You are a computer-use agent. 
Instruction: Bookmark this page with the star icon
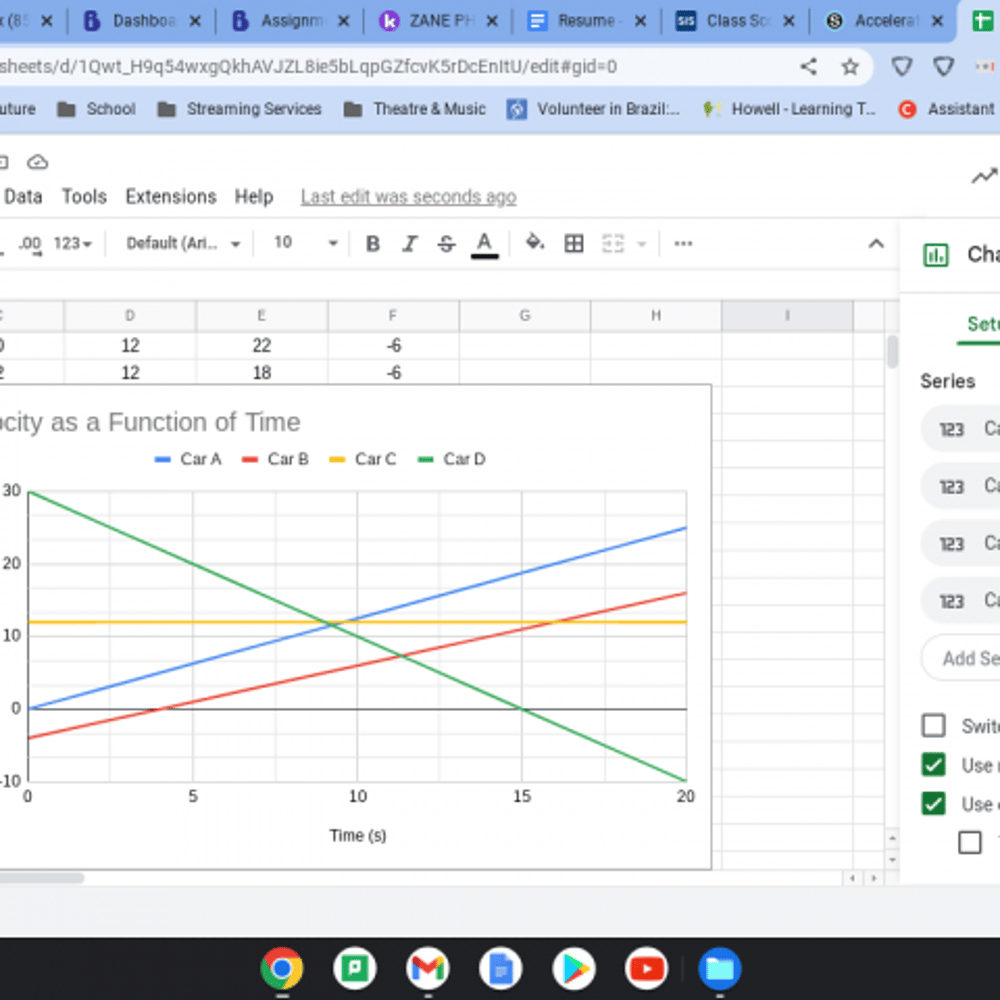click(849, 66)
